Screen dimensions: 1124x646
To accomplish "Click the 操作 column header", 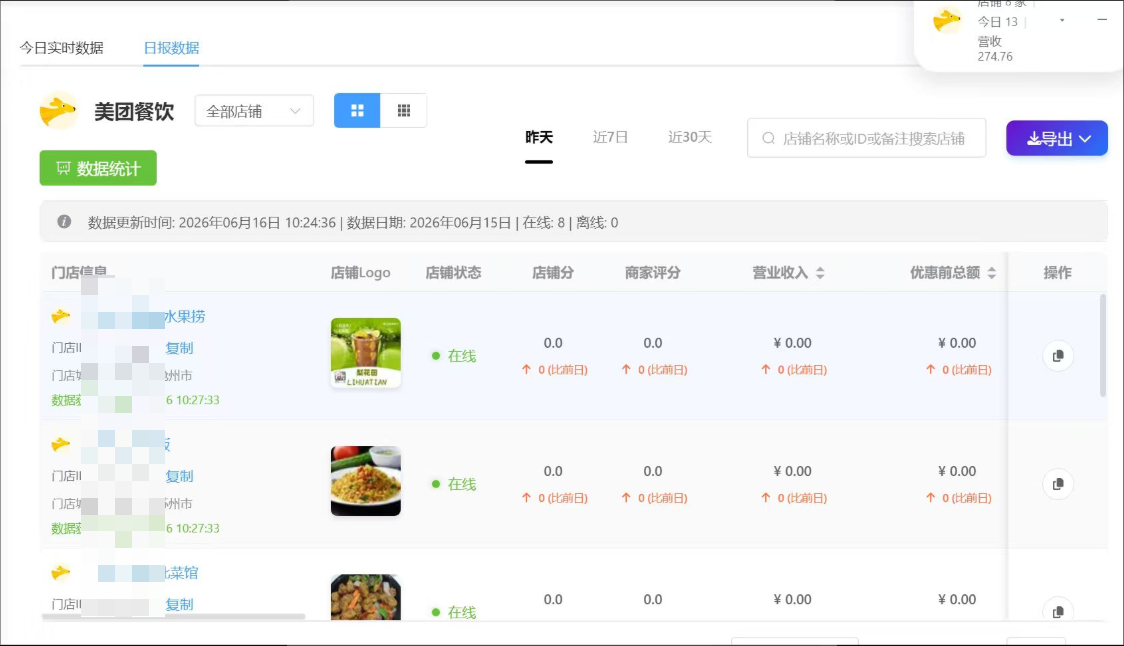I will point(1057,273).
